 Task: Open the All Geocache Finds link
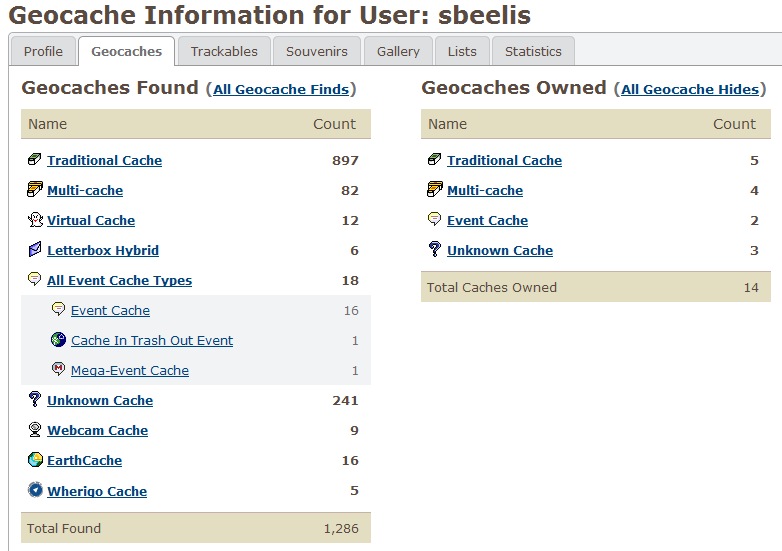pyautogui.click(x=281, y=89)
